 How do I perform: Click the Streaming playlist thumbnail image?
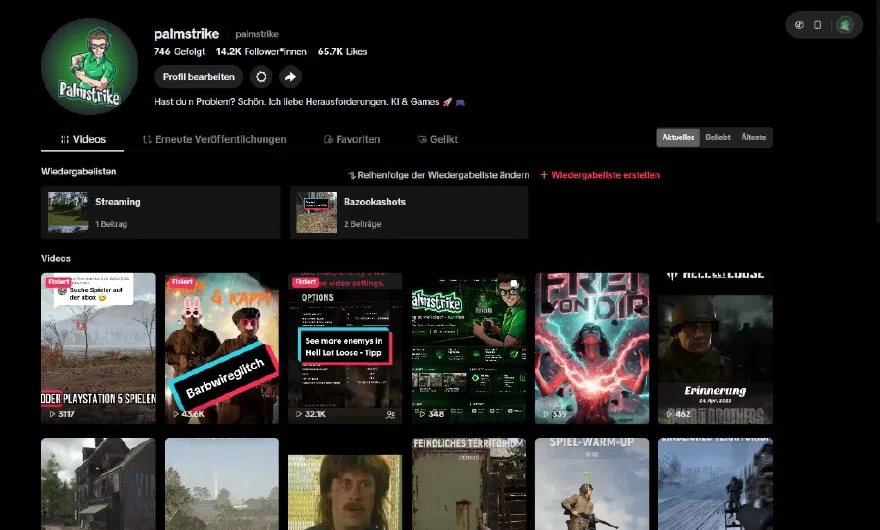[68, 212]
